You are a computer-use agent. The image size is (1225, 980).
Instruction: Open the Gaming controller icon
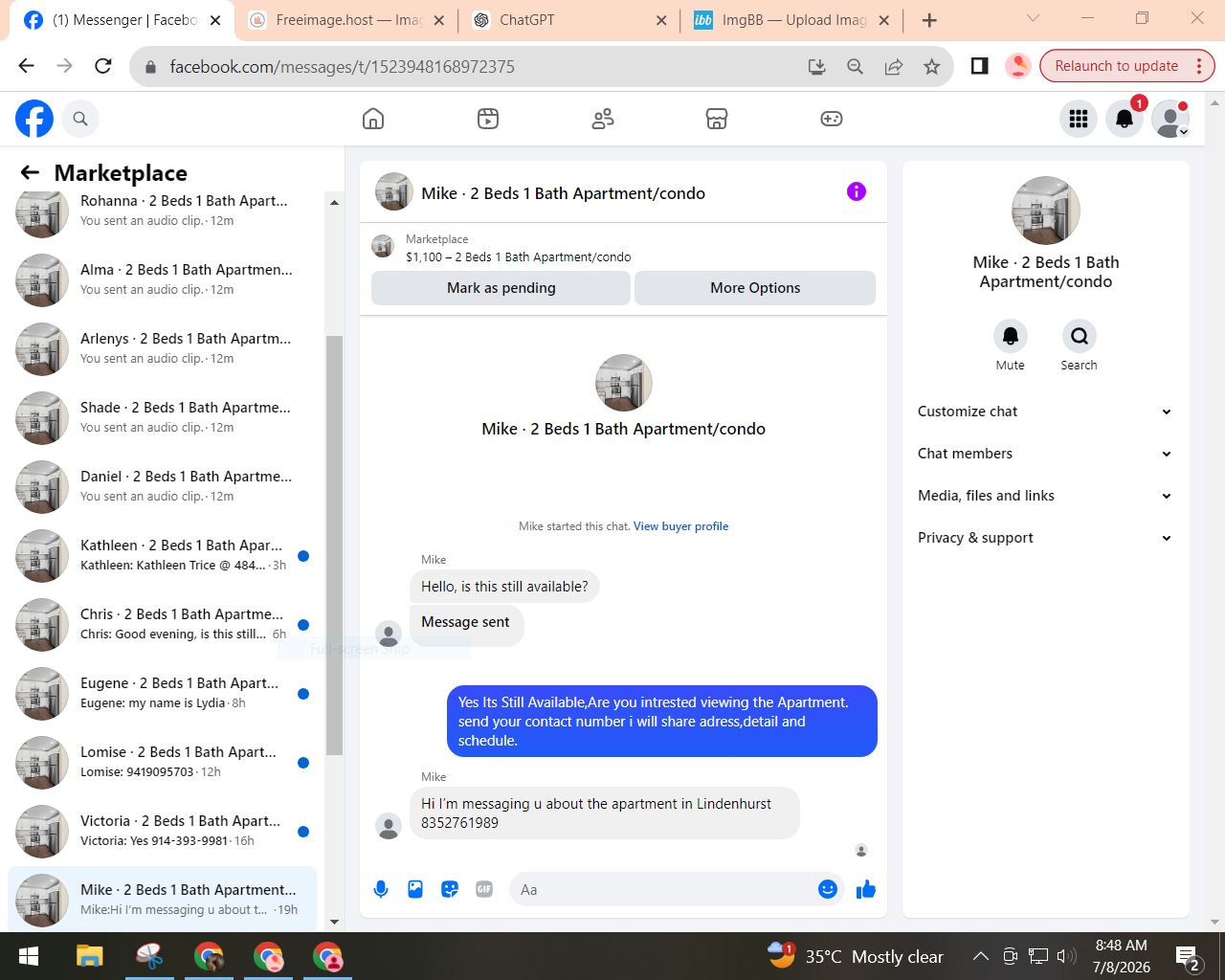tap(832, 119)
